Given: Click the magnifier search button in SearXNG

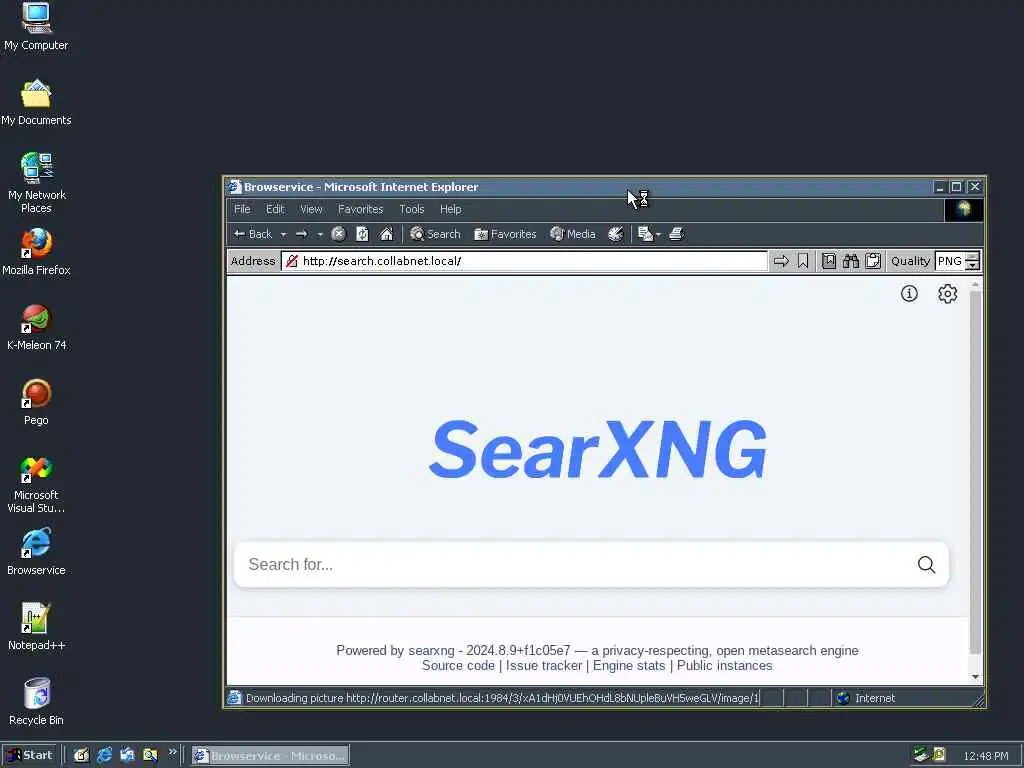Looking at the screenshot, I should pos(926,564).
